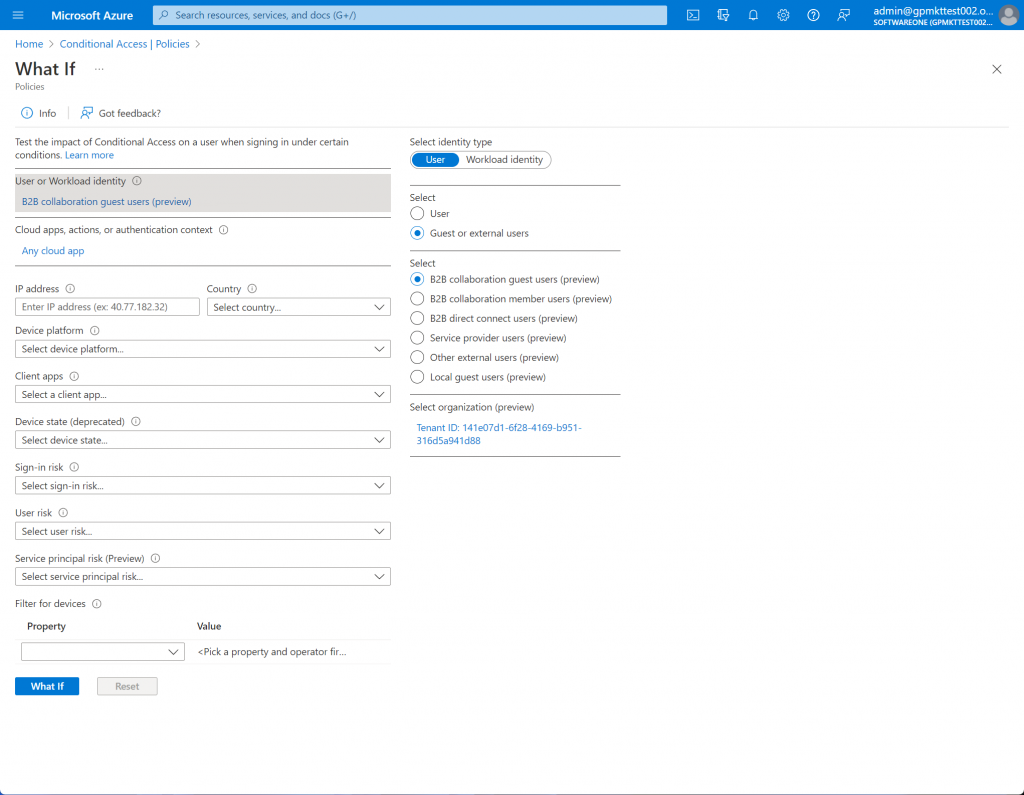This screenshot has height=795, width=1024.
Task: Click the IP address input field
Action: tap(107, 308)
